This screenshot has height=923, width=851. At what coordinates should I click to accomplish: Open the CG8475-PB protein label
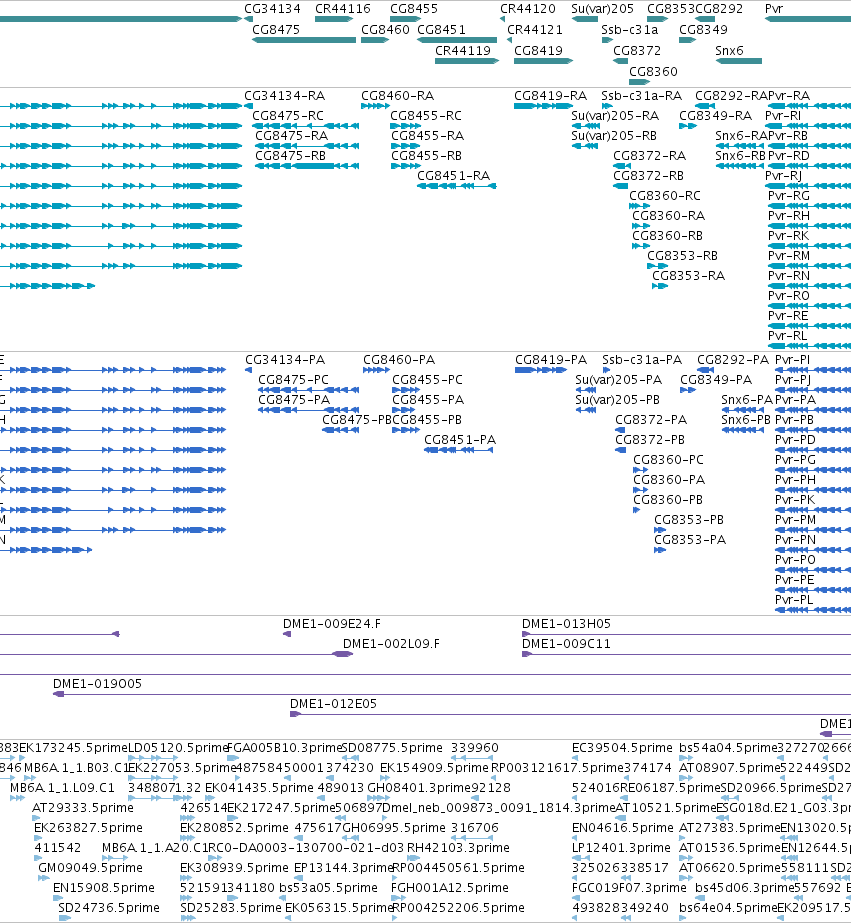click(357, 420)
